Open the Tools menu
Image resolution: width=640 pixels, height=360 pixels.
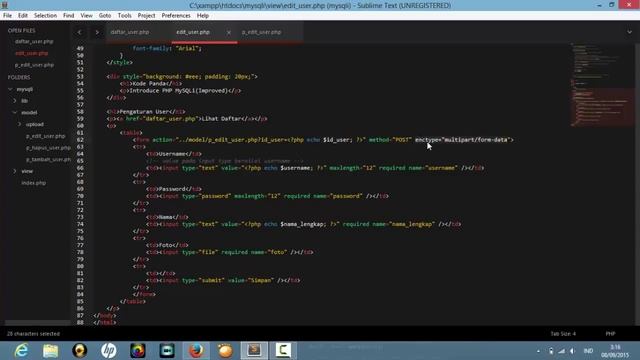point(124,16)
